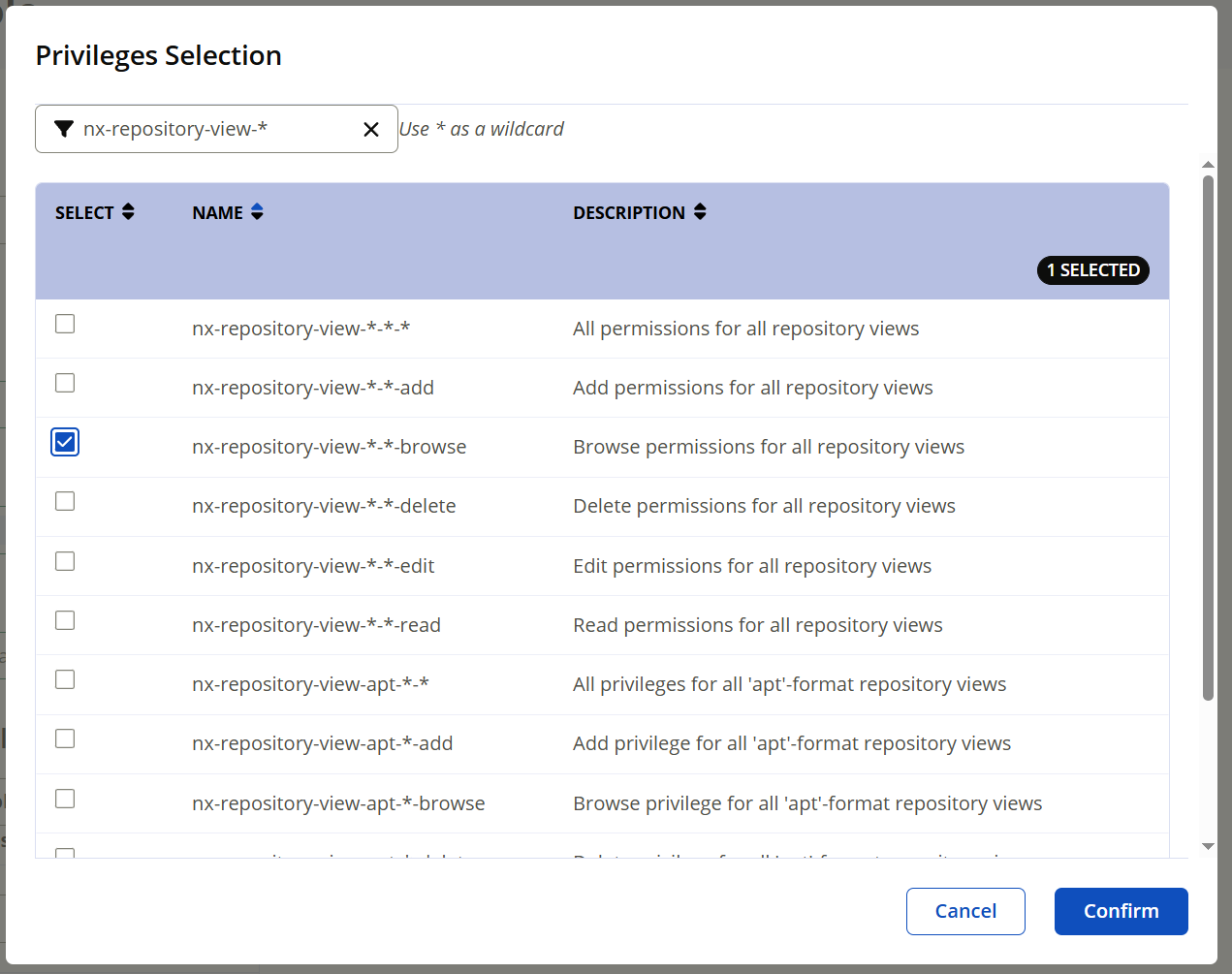Select the nx-repository-view-apt-*-* checkbox
The width and height of the screenshot is (1232, 974).
tap(65, 679)
